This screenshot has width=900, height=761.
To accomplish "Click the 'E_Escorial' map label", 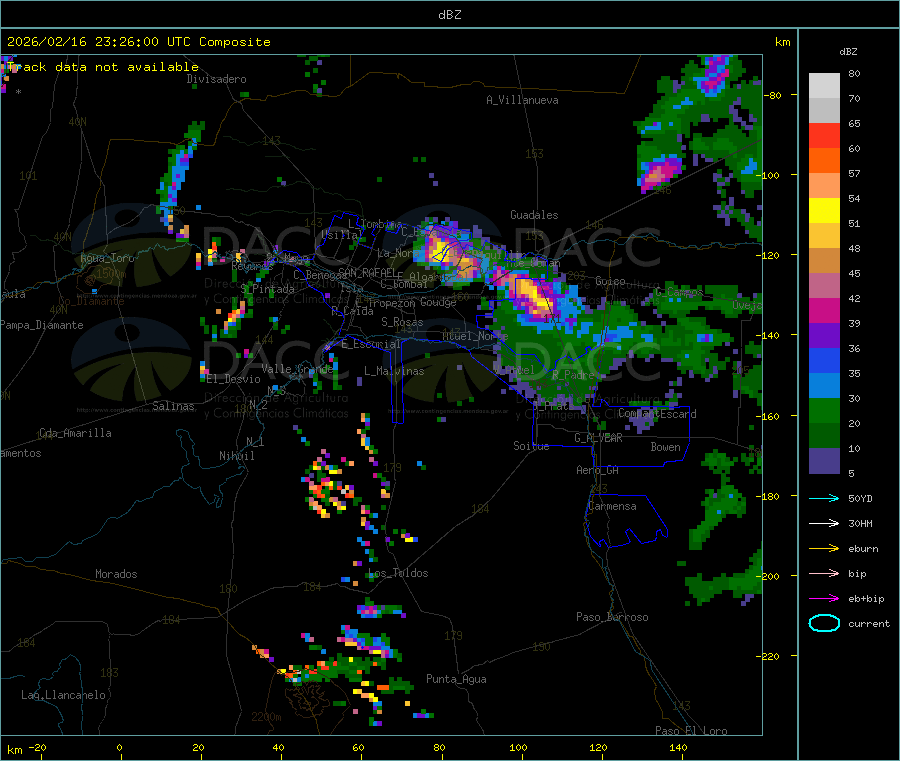I will tap(371, 344).
